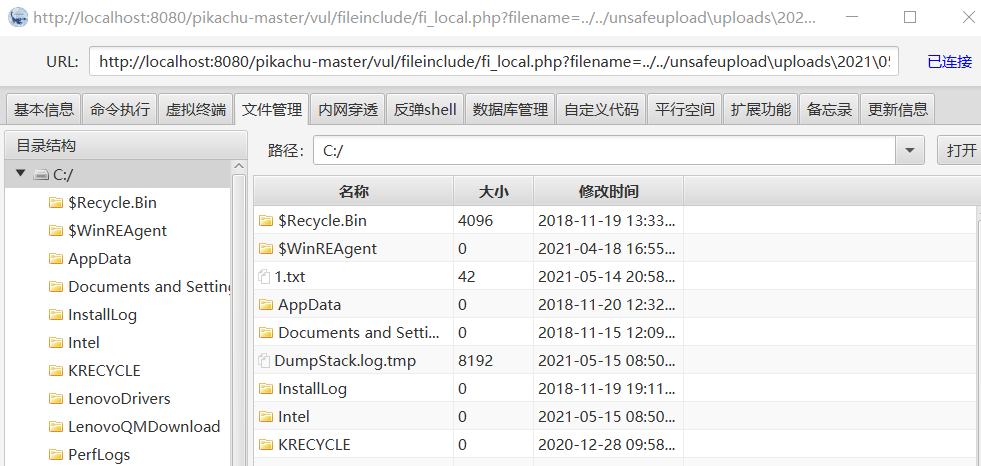Open the 数据库管理 tab
The image size is (981, 466).
point(511,109)
